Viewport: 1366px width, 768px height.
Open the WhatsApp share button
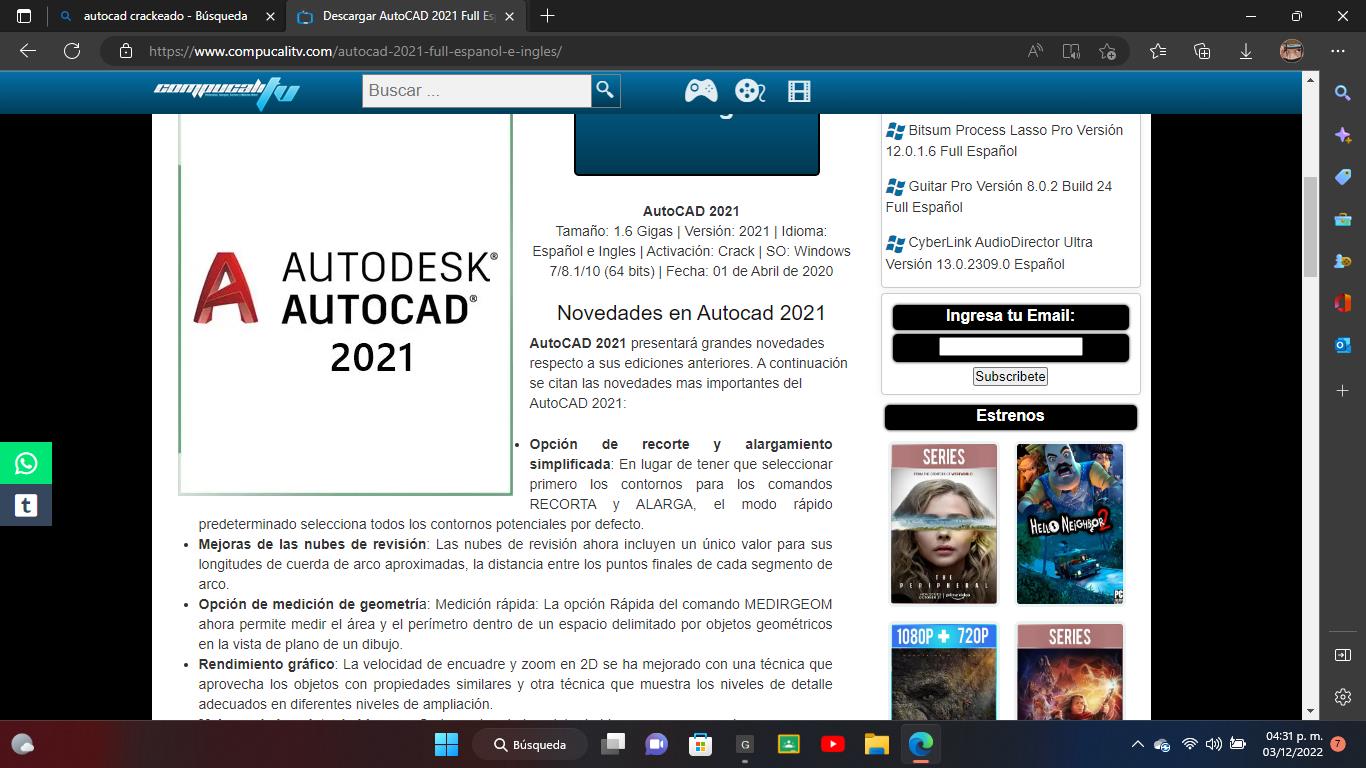pyautogui.click(x=26, y=463)
